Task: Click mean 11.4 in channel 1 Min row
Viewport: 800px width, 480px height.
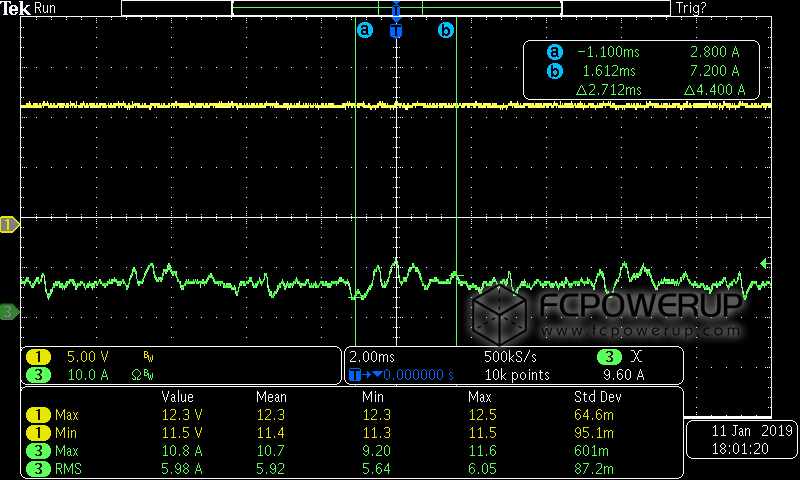Action: [270, 433]
